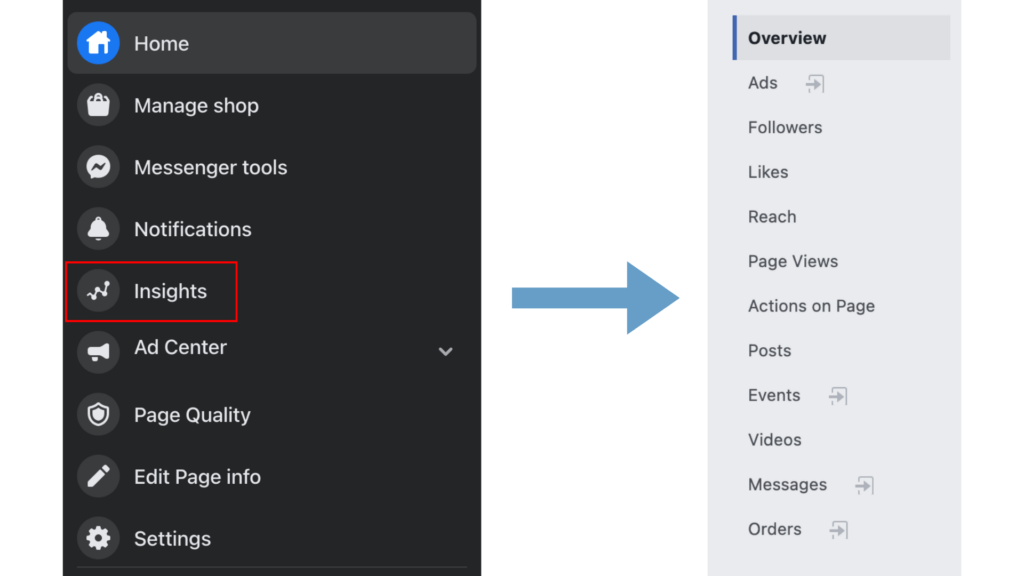Expand the Ad Center chevron
This screenshot has width=1024, height=576.
446,352
